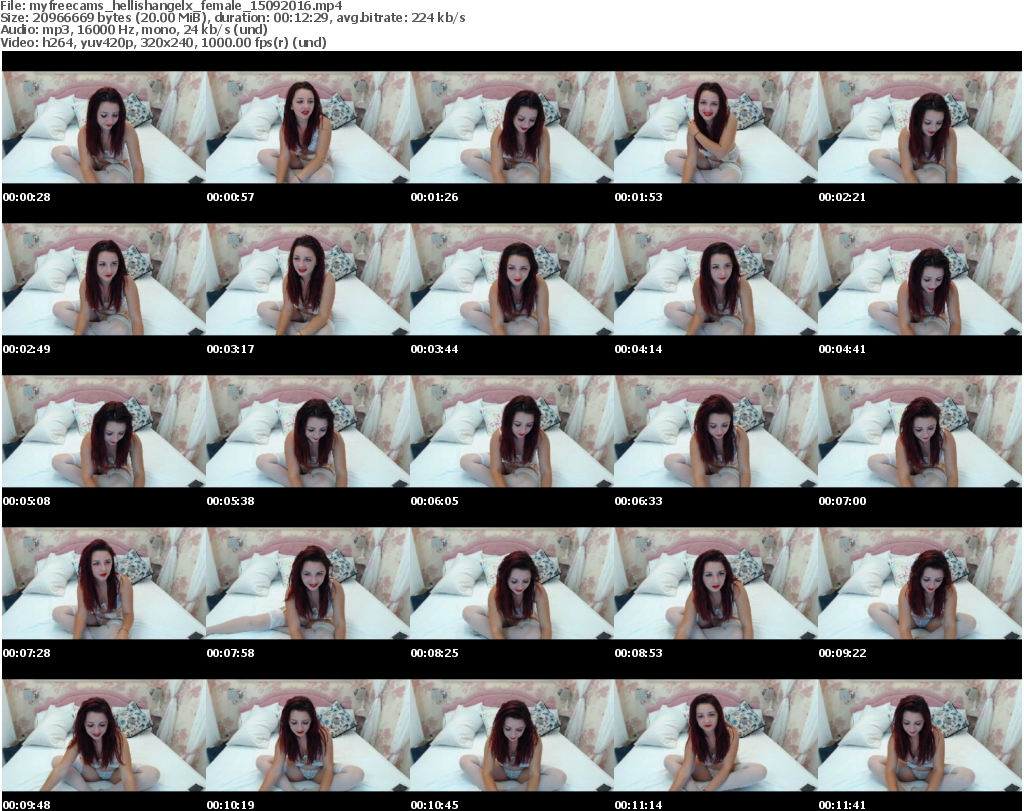Choose the thumbnail frame at 00:03:17

308,279
